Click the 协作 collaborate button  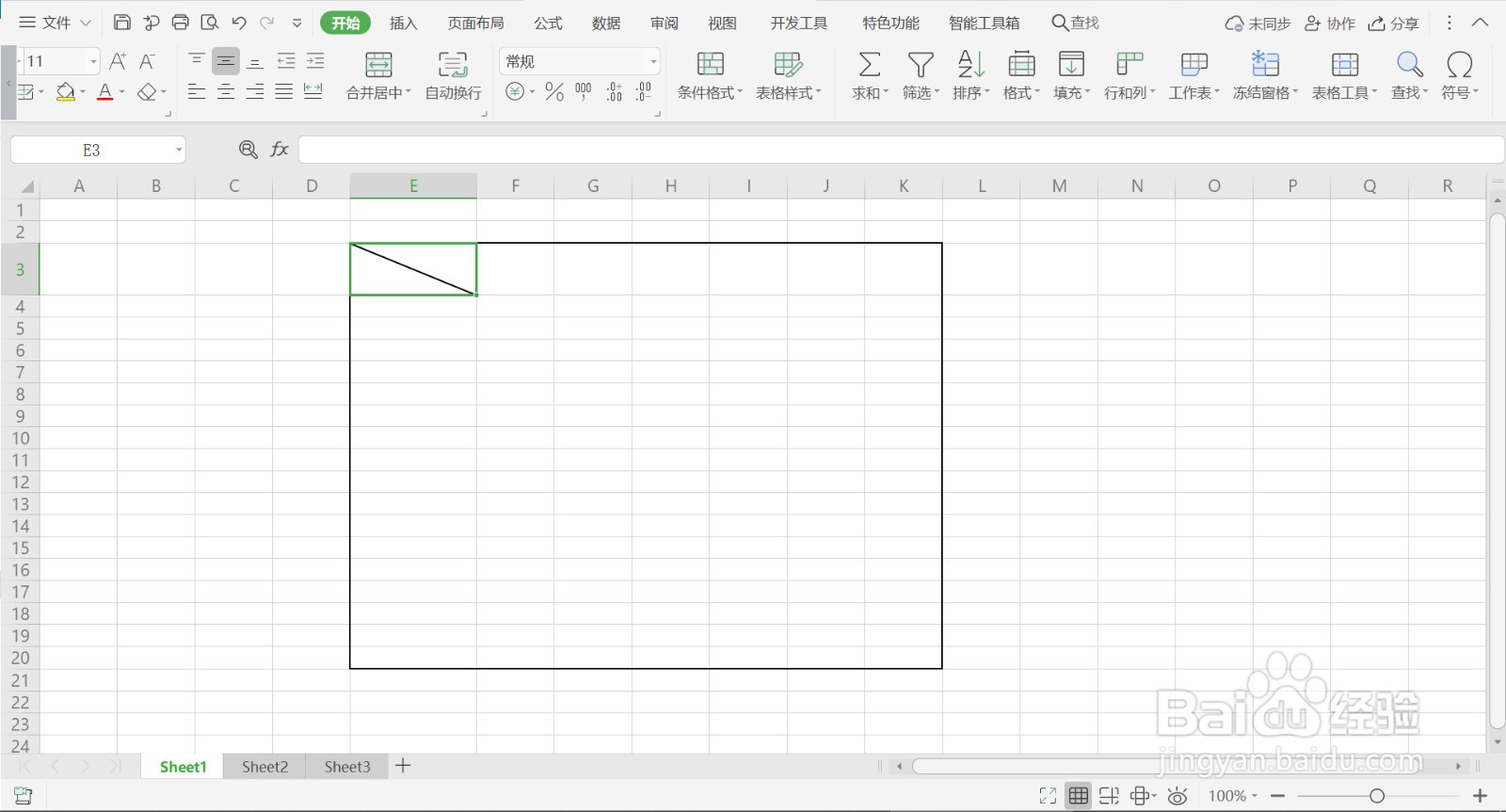click(x=1330, y=24)
